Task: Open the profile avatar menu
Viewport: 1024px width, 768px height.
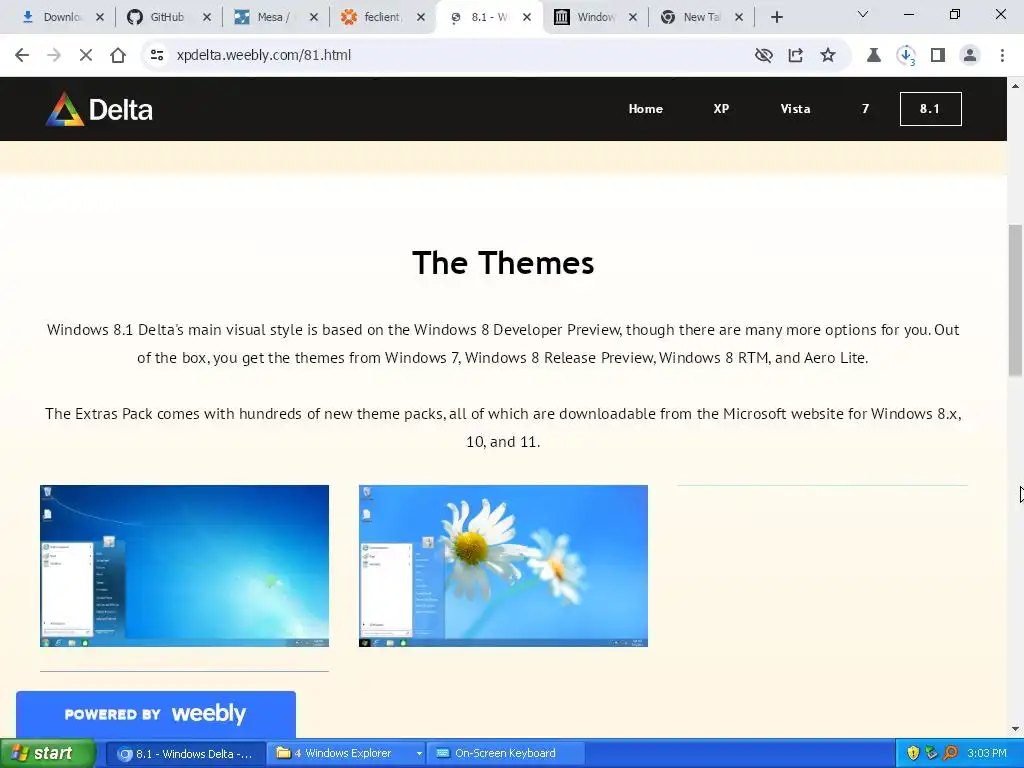Action: [970, 55]
